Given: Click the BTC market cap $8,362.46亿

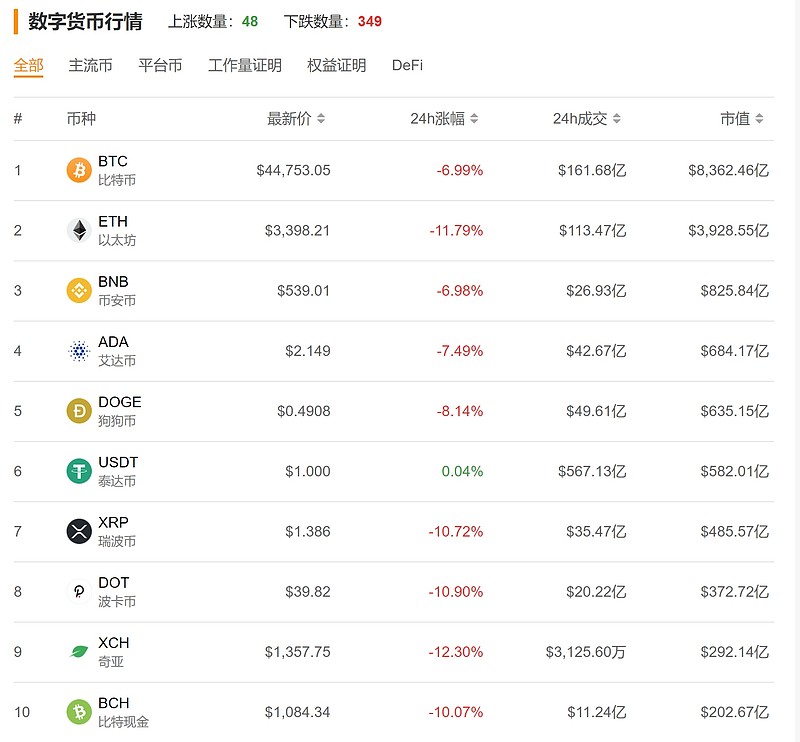Looking at the screenshot, I should pyautogui.click(x=729, y=170).
